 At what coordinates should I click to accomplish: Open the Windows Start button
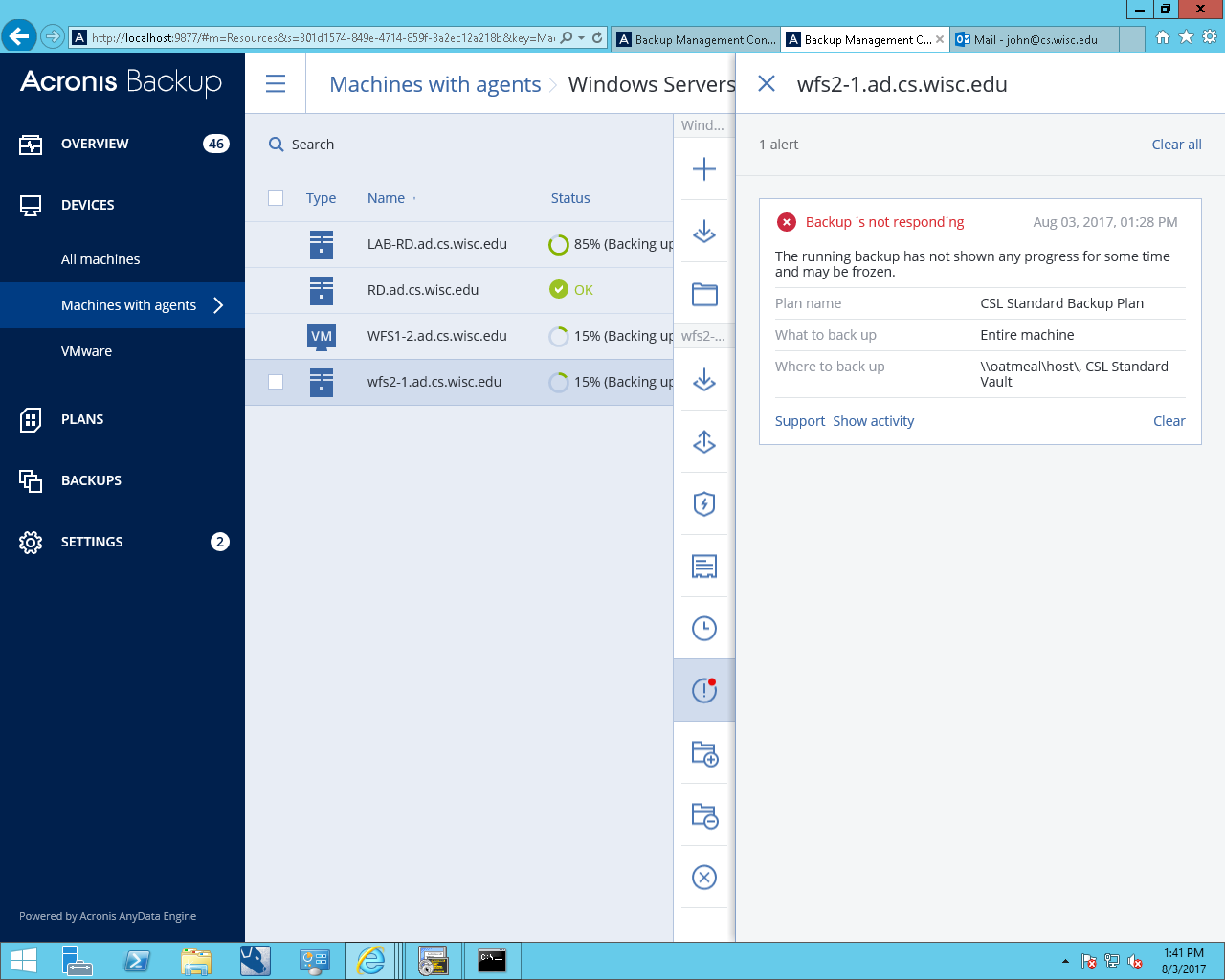tap(24, 961)
